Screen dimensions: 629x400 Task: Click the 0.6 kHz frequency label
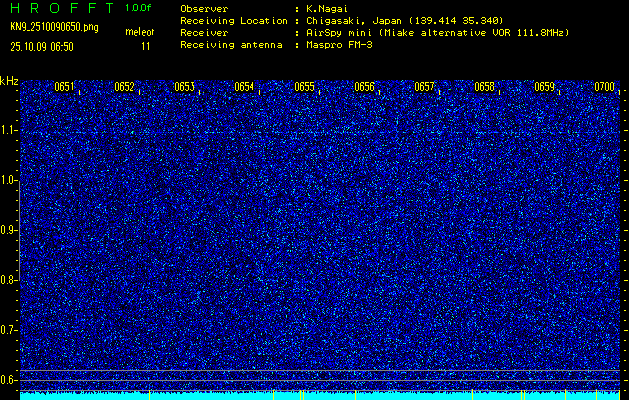(x=9, y=380)
